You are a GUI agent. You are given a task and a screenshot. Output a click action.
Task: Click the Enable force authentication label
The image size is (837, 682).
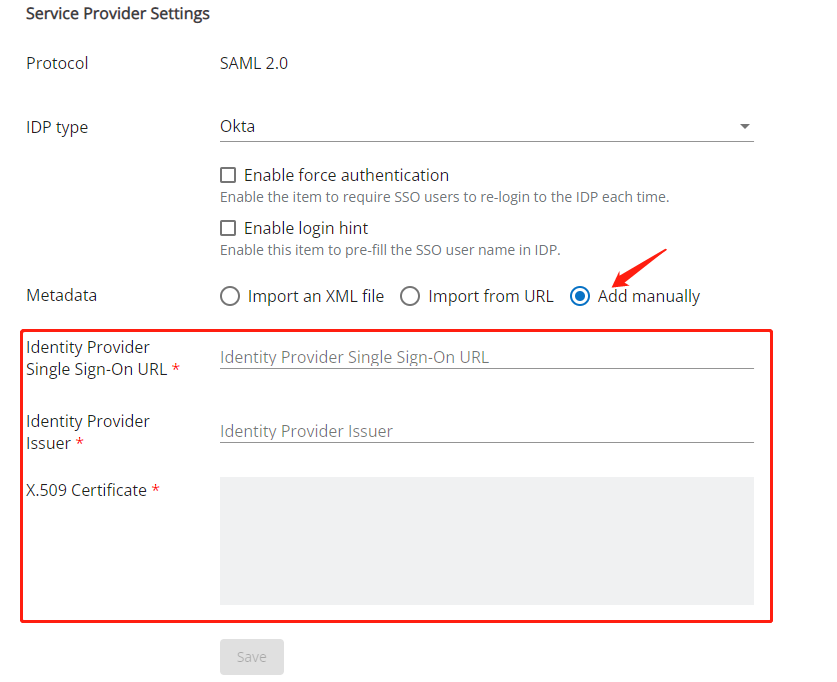(346, 175)
